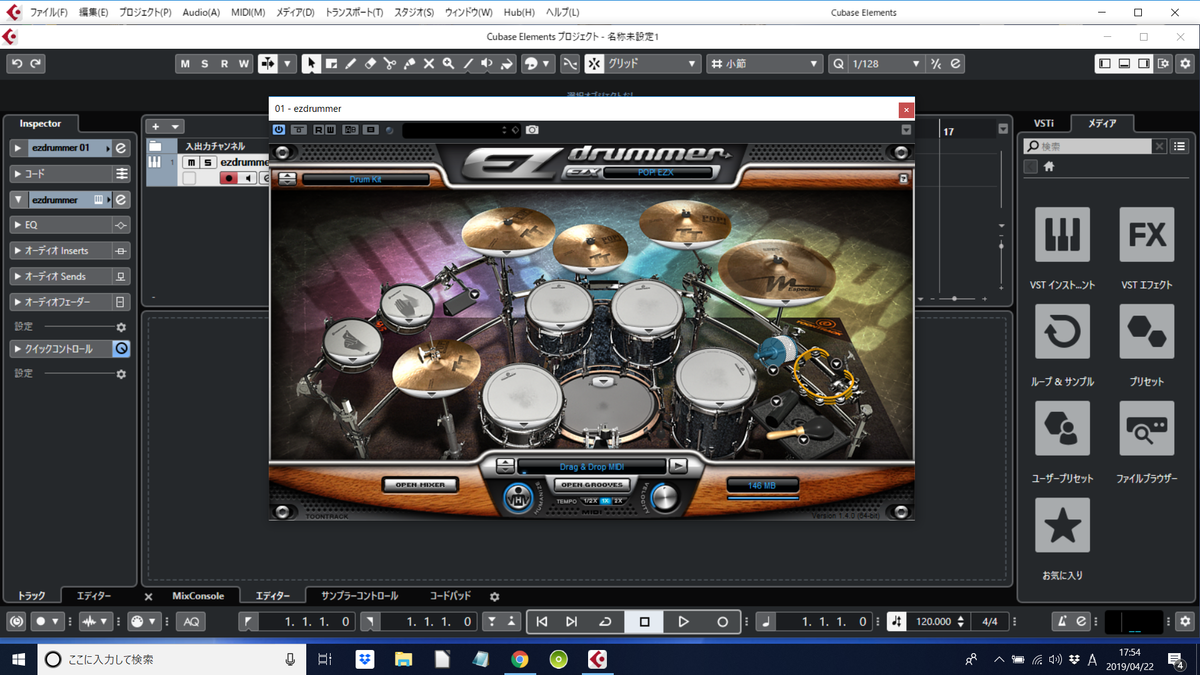Click the MediaBay home icon
Screen dimensions: 1200x675
coord(1049,167)
